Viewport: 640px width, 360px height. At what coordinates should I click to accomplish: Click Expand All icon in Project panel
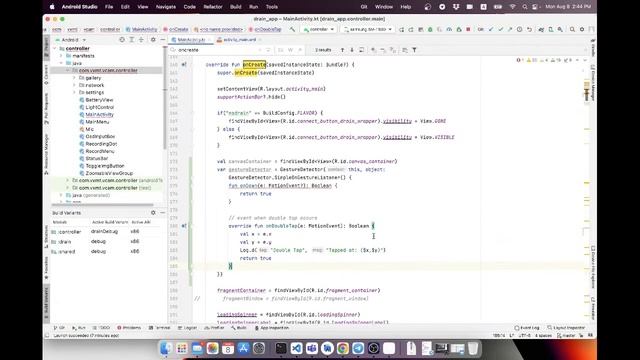coord(131,40)
